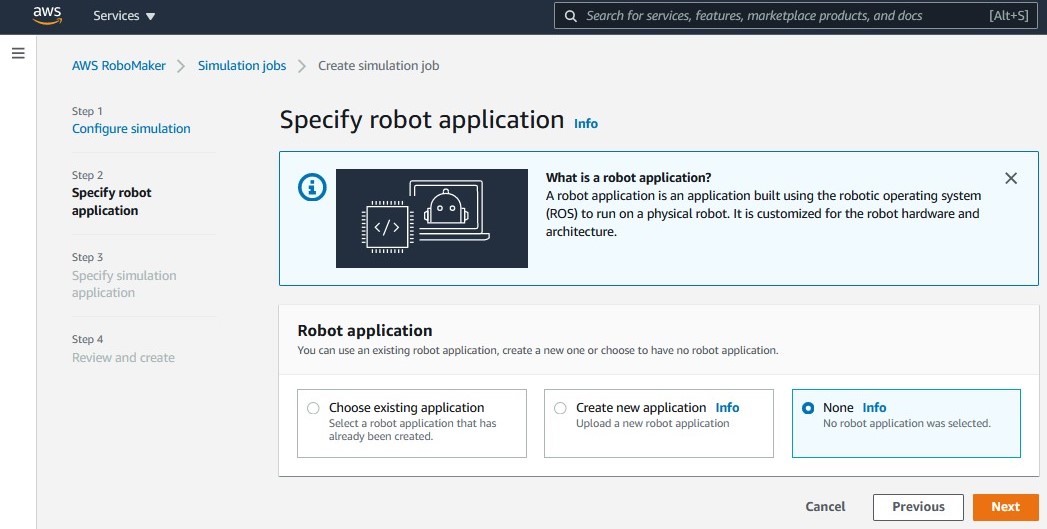Click the magnifying glass search icon
Image resolution: width=1047 pixels, height=529 pixels.
[570, 16]
